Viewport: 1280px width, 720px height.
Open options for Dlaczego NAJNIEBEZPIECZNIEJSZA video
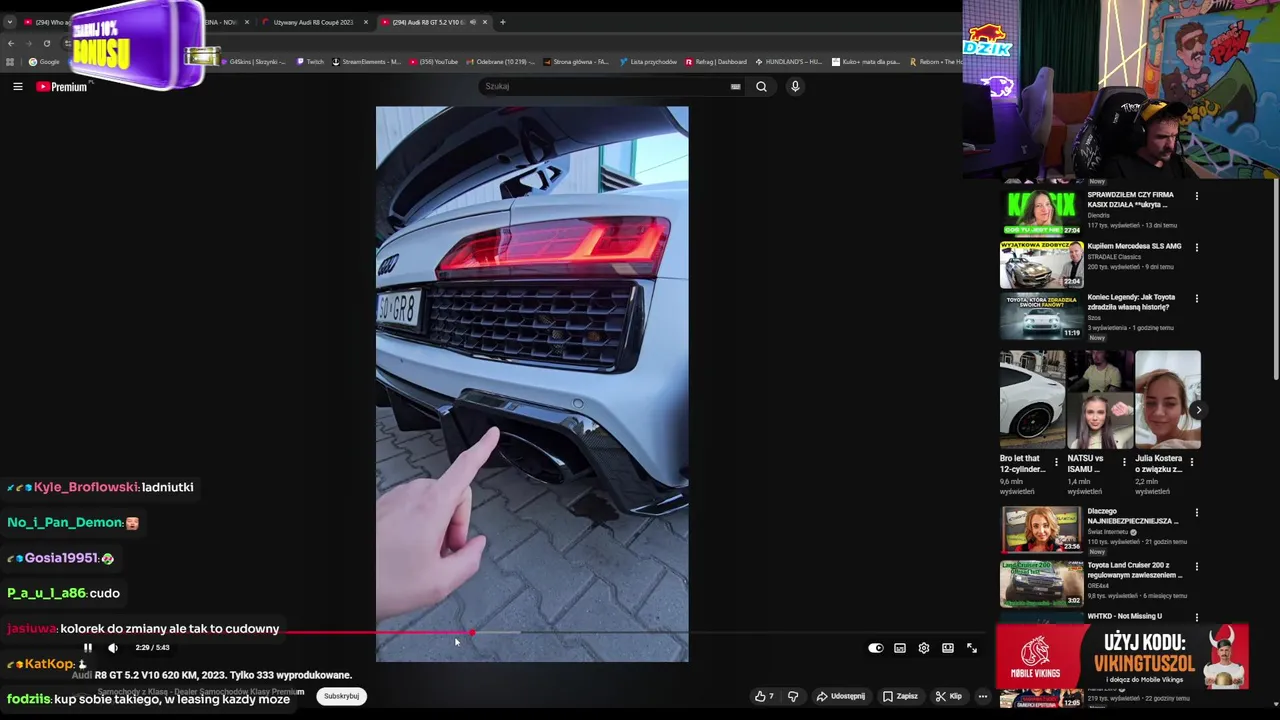pyautogui.click(x=1196, y=513)
